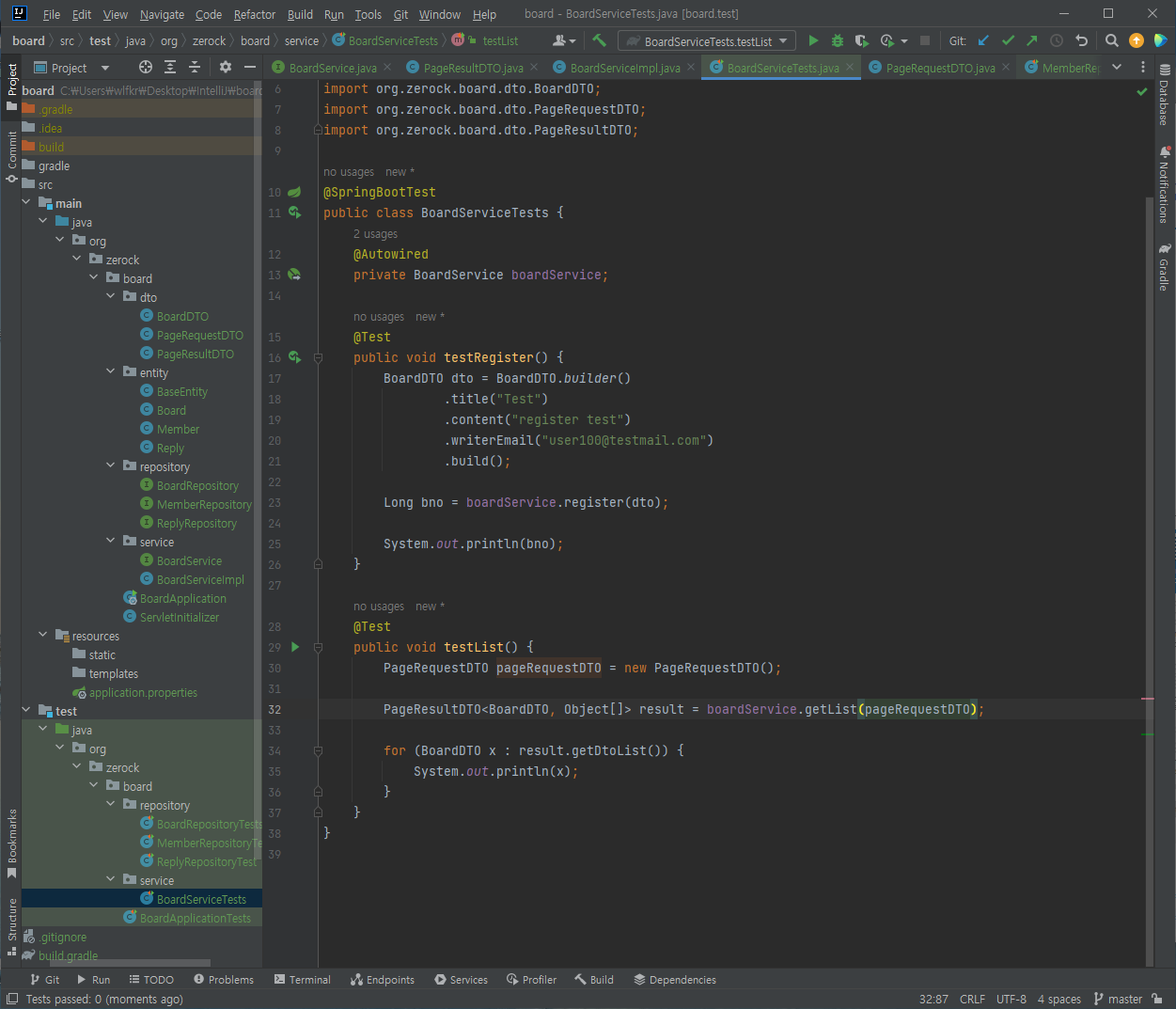
Task: Start debugging with the bug icon
Action: pyautogui.click(x=838, y=40)
